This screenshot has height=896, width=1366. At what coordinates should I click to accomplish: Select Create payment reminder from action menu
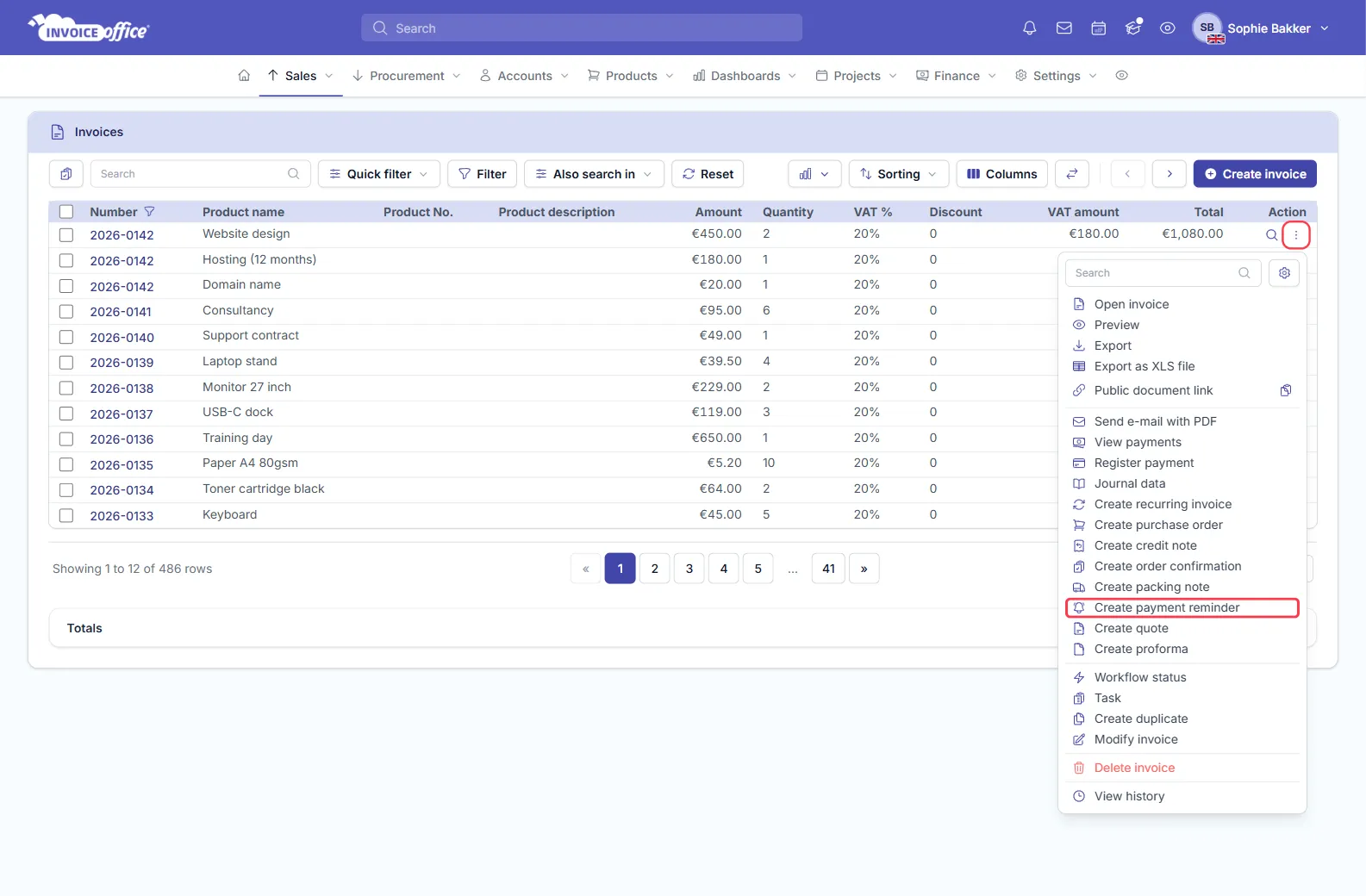pyautogui.click(x=1182, y=607)
